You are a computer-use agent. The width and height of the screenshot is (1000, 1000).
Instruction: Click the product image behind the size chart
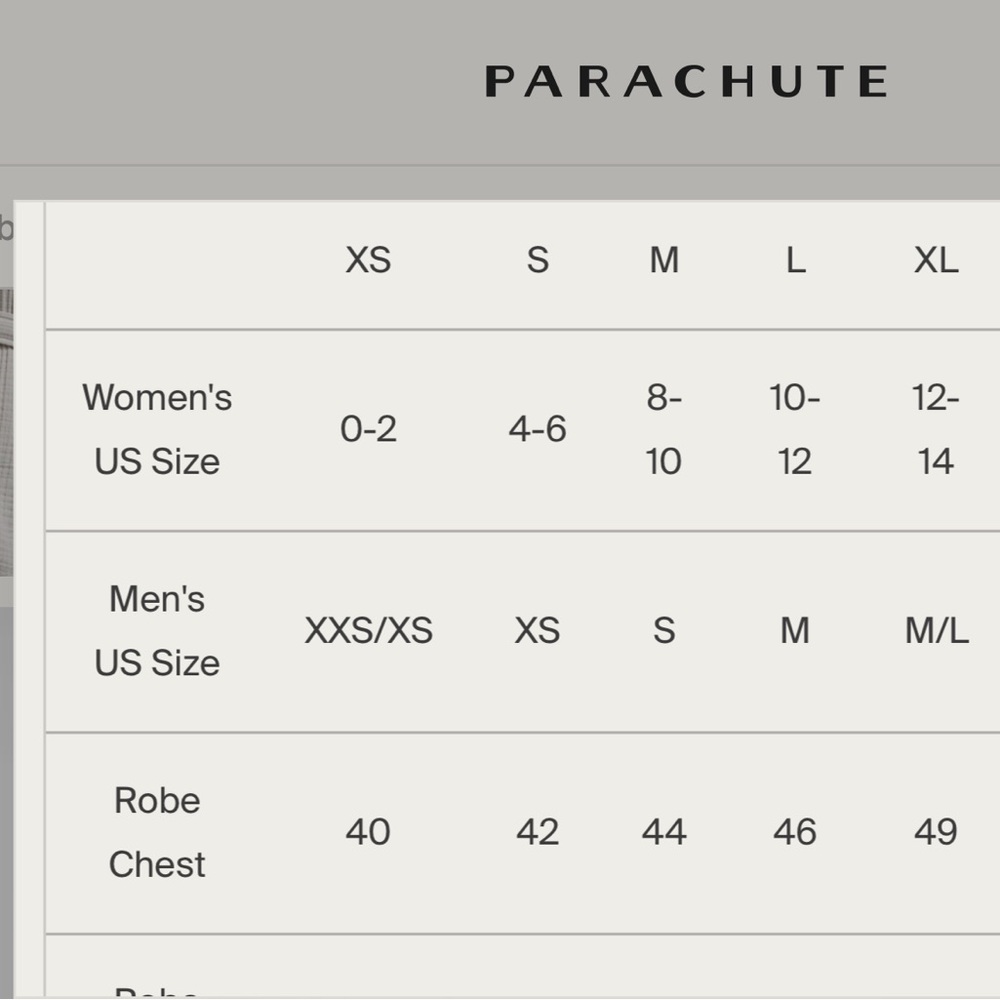coord(6,432)
